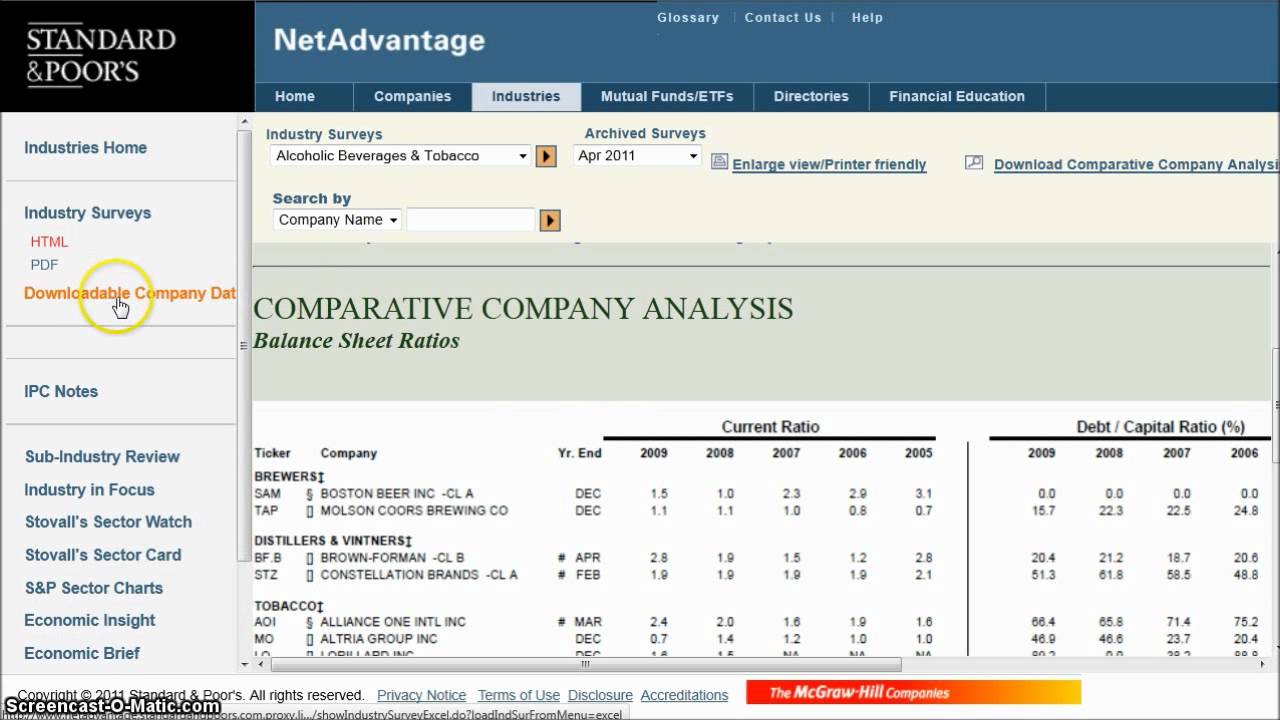Click the Contact Us link
The image size is (1280, 720).
[783, 17]
